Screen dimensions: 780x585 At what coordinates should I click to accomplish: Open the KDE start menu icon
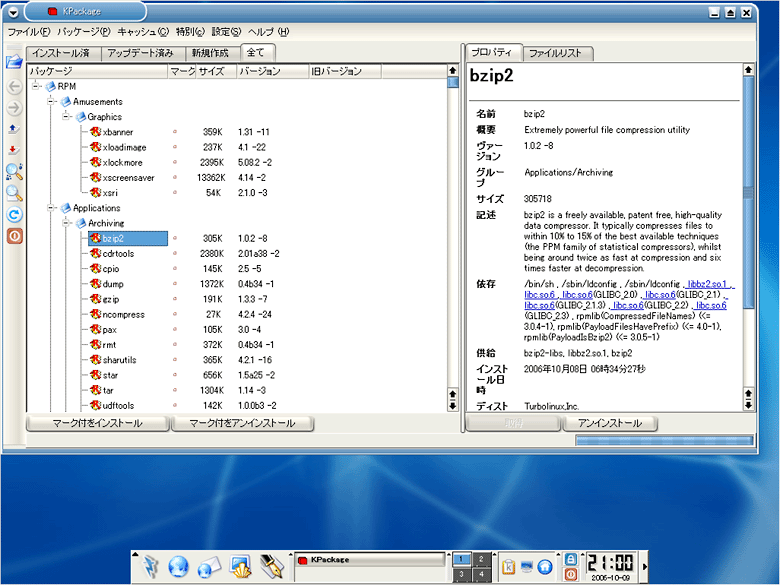[151, 566]
